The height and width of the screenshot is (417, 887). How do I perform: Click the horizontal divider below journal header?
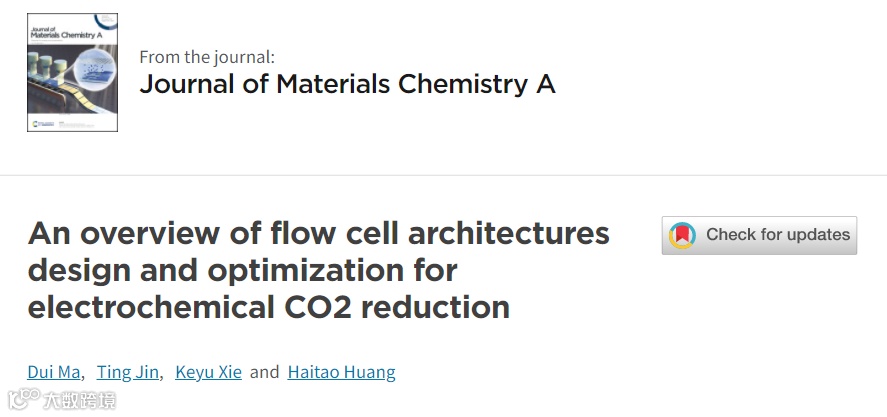point(443,175)
